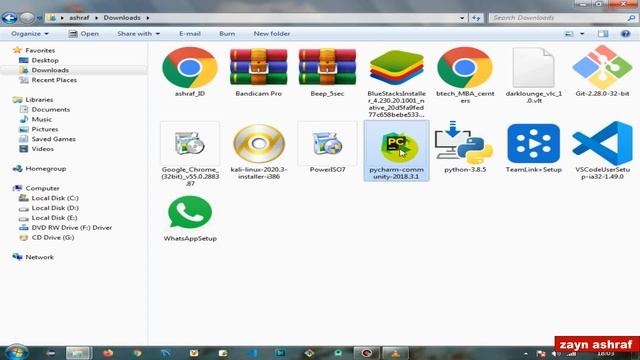The image size is (640, 360).
Task: Open Local Disk (E:)
Action: coord(54,218)
